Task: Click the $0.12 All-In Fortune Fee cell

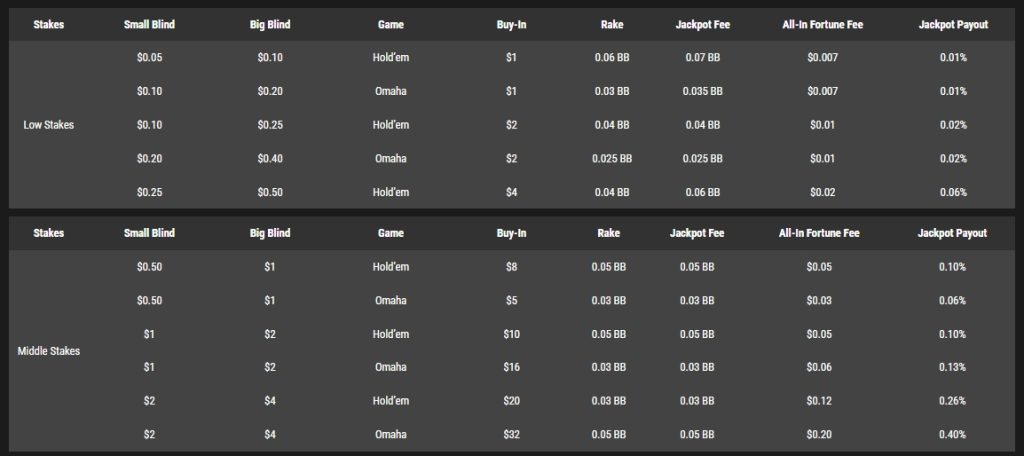Action: 821,401
